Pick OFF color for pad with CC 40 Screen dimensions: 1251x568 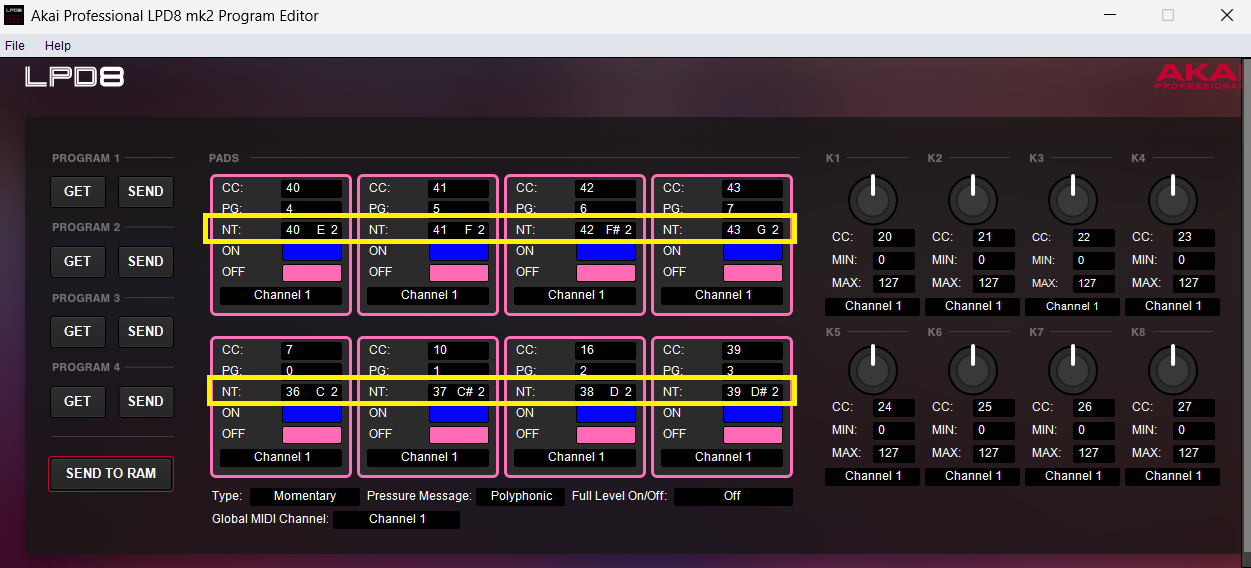click(x=312, y=272)
